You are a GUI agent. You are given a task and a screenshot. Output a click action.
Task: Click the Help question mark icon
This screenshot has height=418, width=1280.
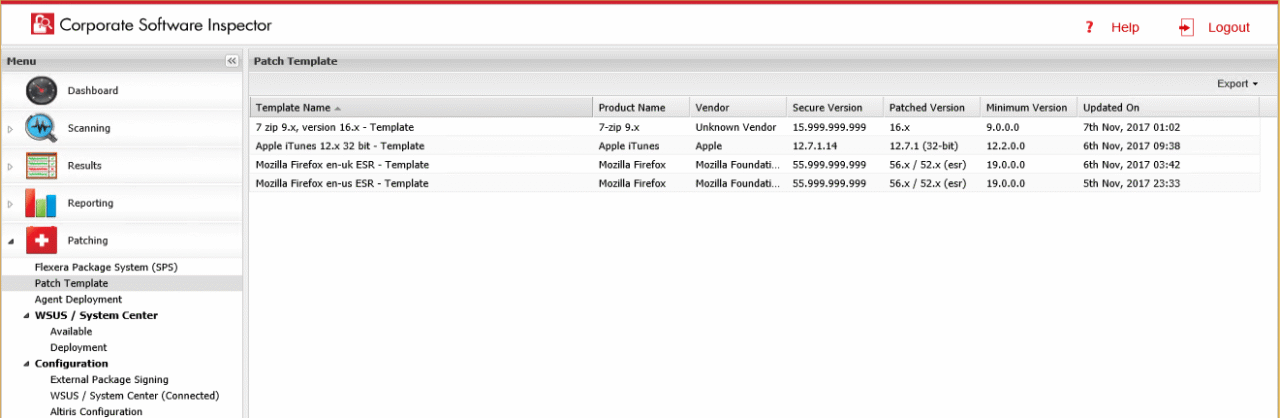(1090, 28)
